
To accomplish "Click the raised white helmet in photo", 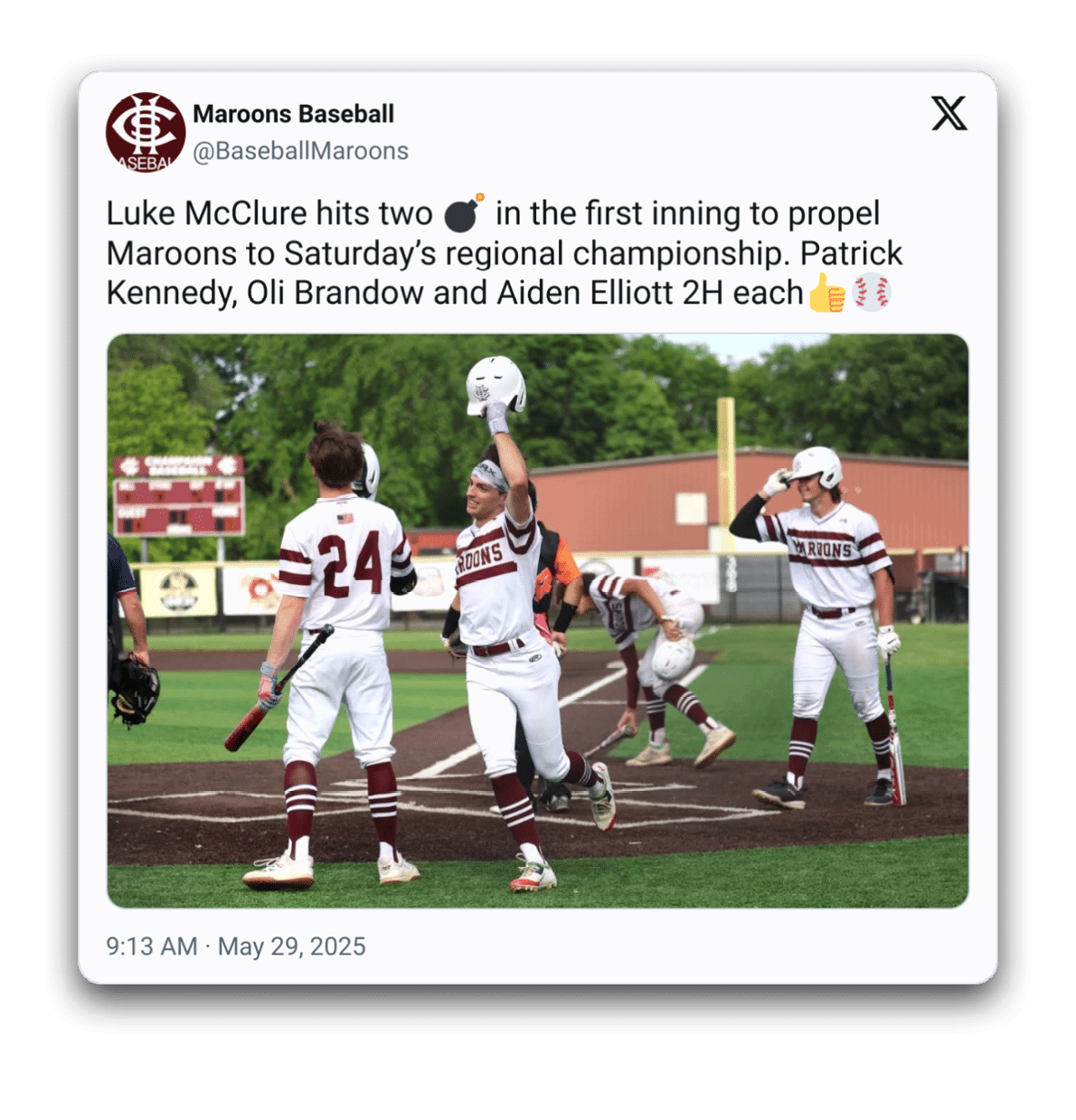I will (x=495, y=385).
